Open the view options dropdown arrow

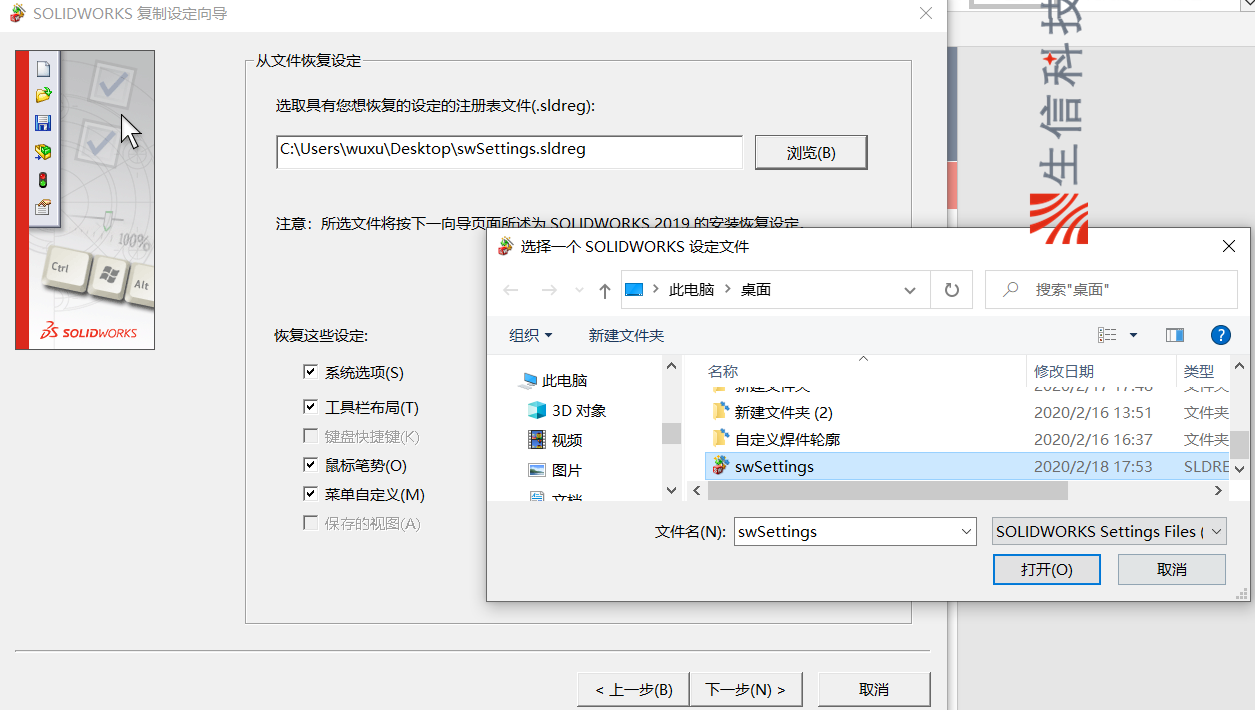(x=1133, y=335)
